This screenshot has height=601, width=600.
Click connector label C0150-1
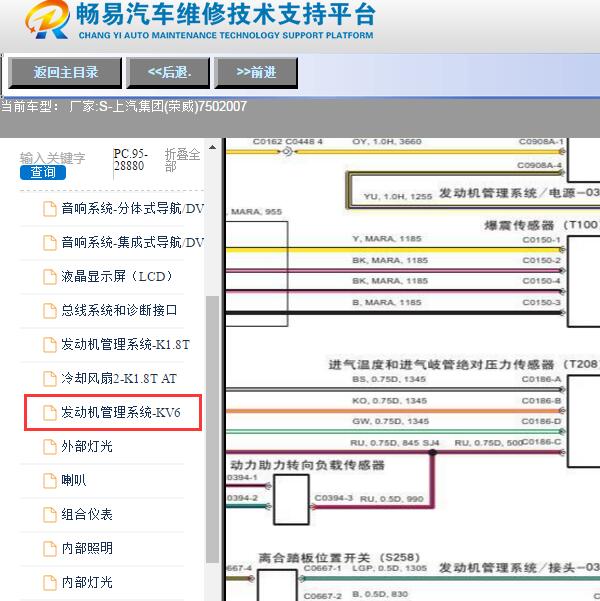click(541, 240)
